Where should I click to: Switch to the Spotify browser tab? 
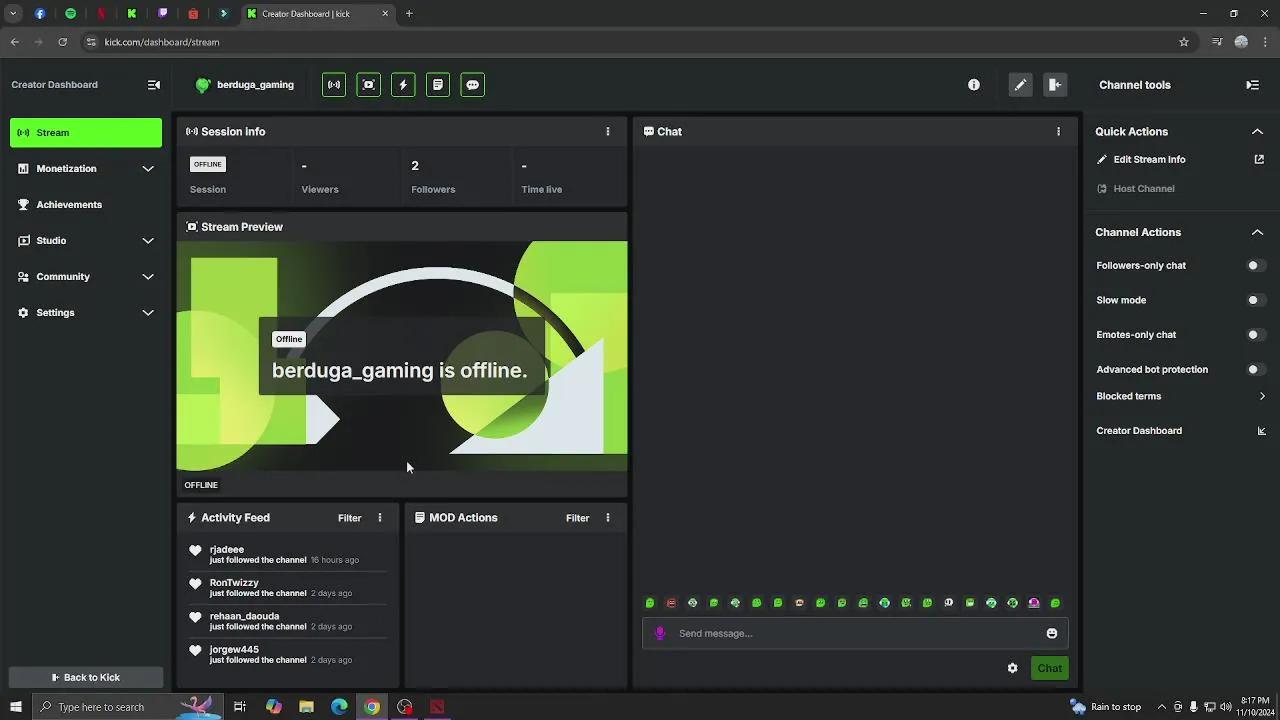71,14
